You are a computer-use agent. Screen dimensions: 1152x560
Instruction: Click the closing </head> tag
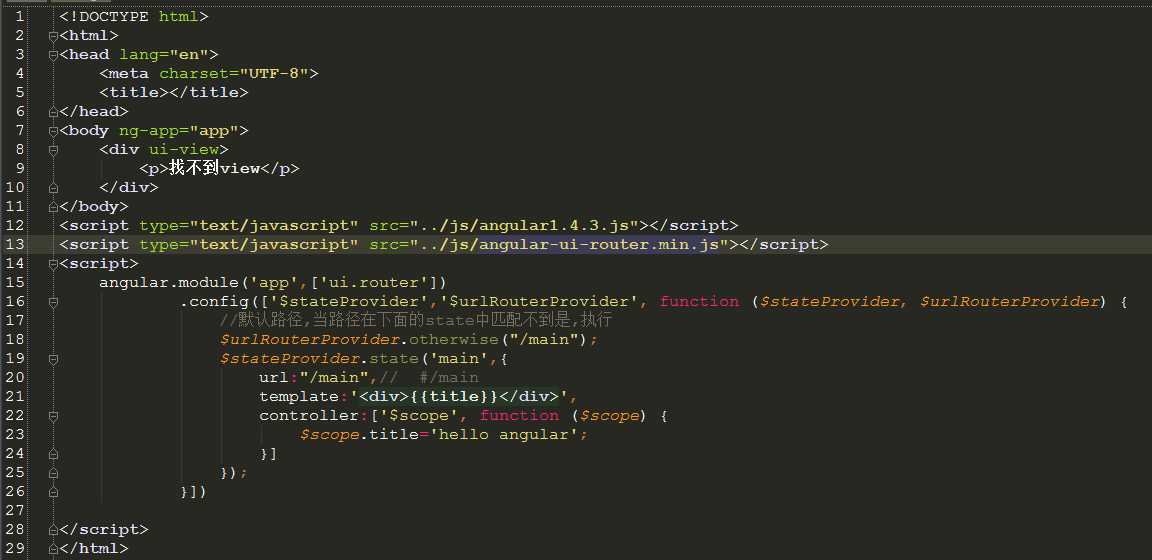(94, 112)
